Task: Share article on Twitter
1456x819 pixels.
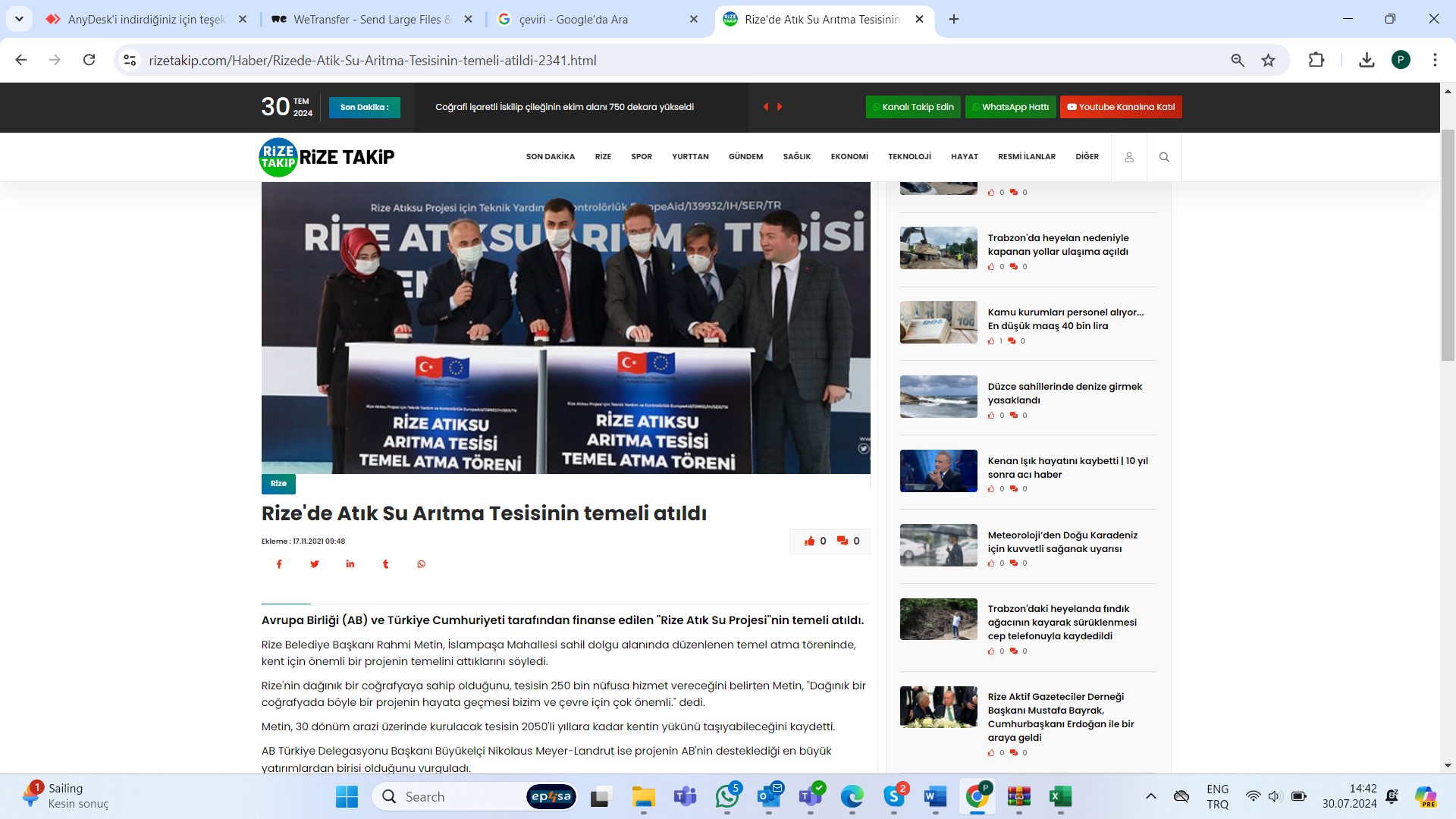Action: coord(315,563)
